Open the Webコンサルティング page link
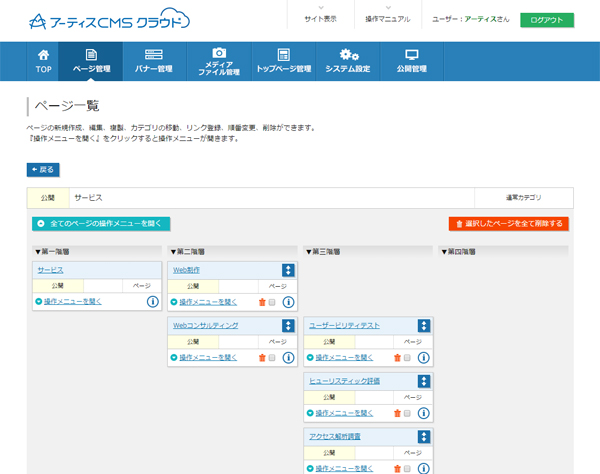600x474 pixels. (x=205, y=326)
